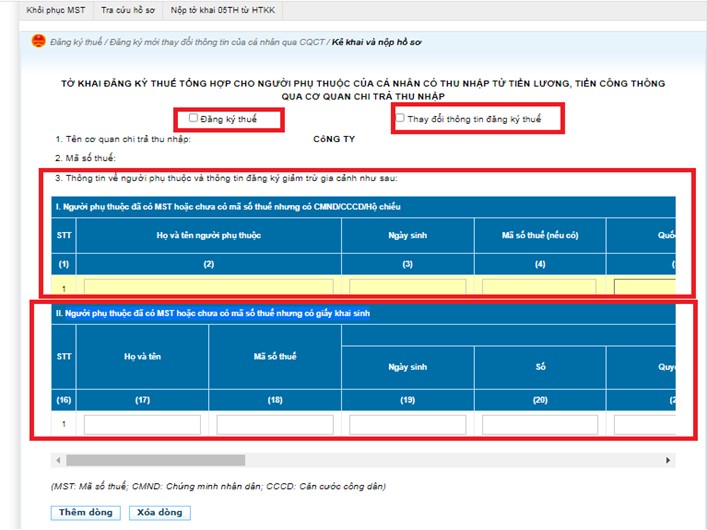This screenshot has width=707, height=530.
Task: Tick the 'Đăng ký thuế' checkbox
Action: (193, 118)
